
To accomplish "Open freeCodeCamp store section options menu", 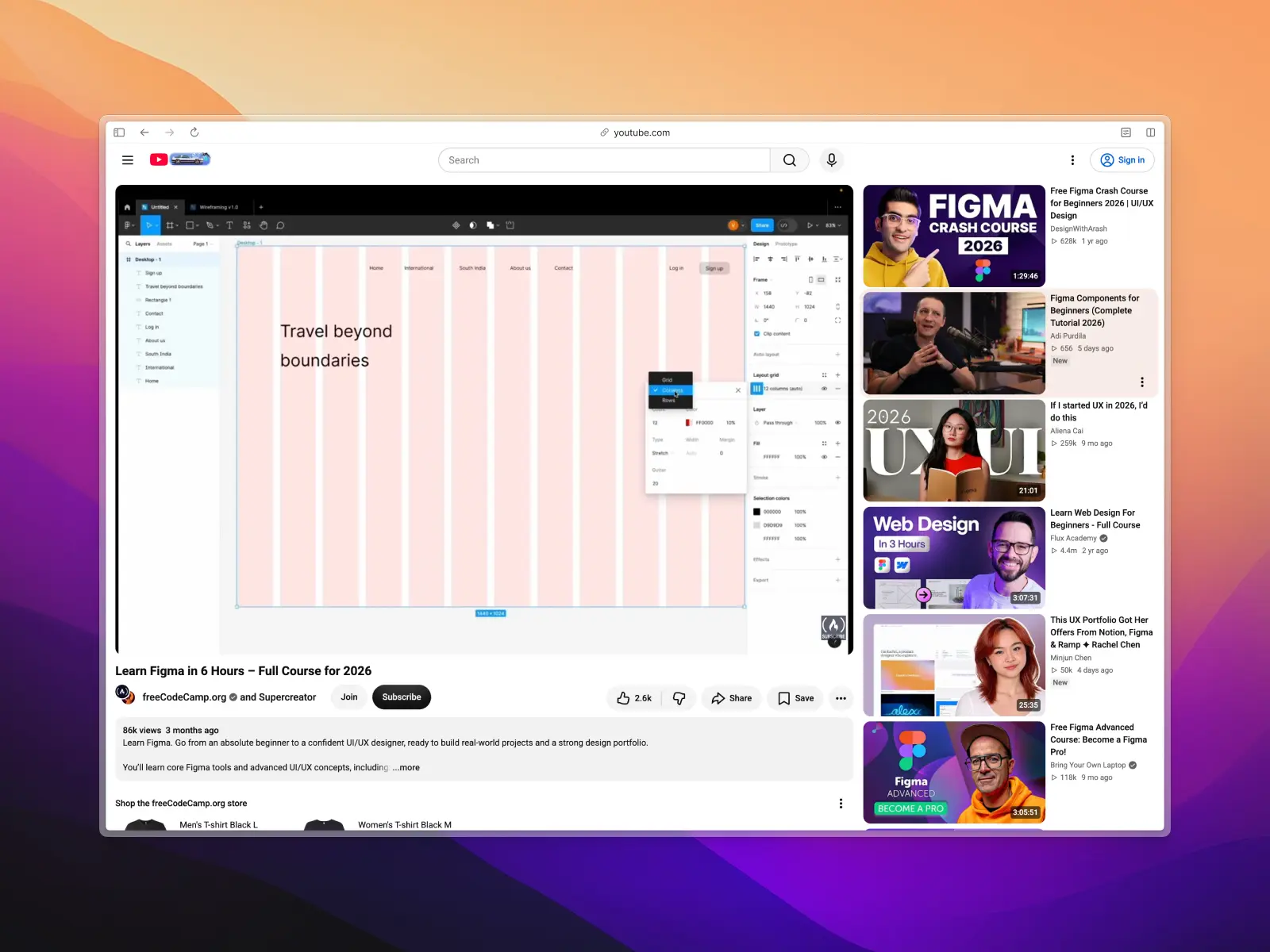I will pyautogui.click(x=841, y=804).
